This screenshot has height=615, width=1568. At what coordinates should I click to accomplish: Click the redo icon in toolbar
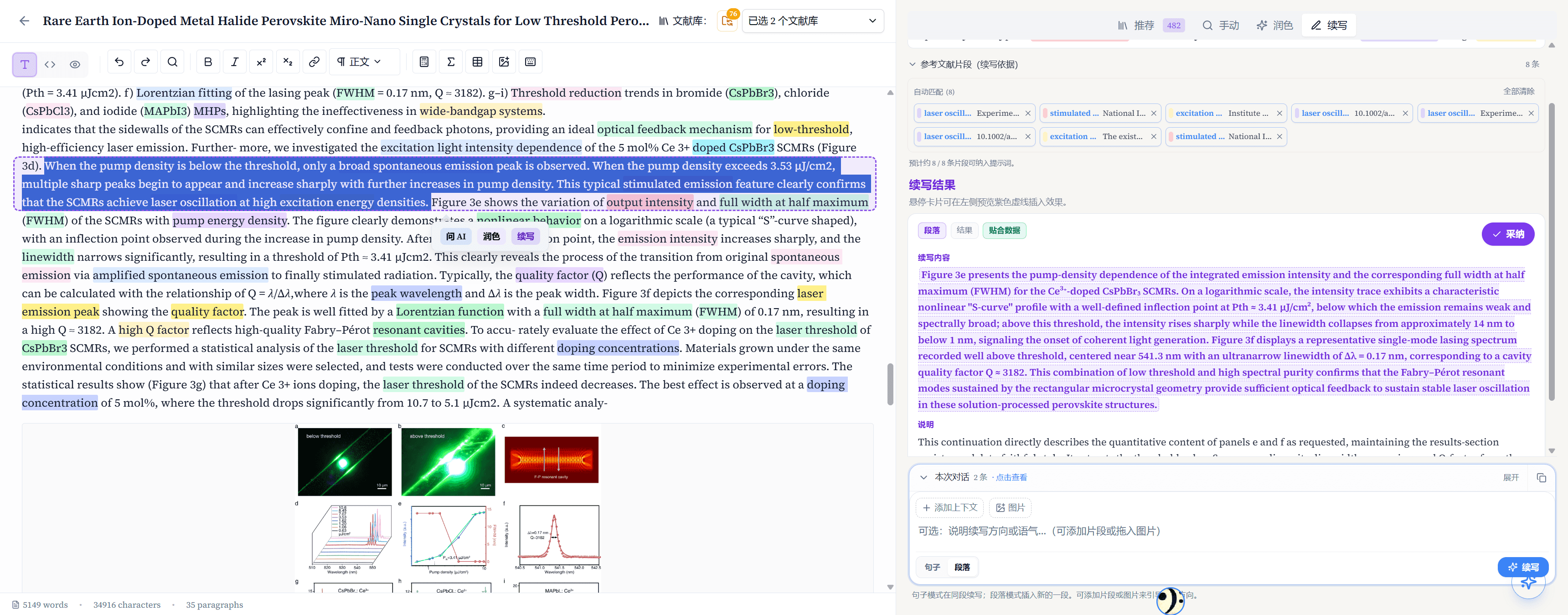(145, 62)
